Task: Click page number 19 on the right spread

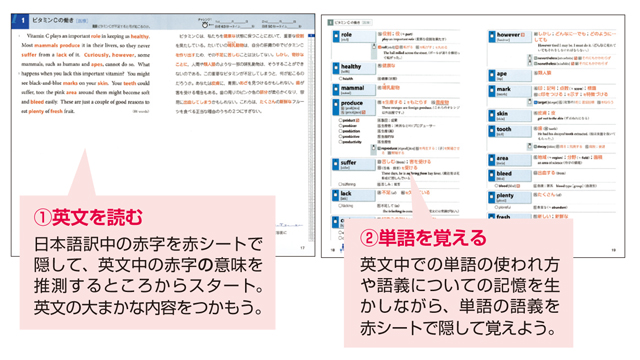Action: point(613,250)
